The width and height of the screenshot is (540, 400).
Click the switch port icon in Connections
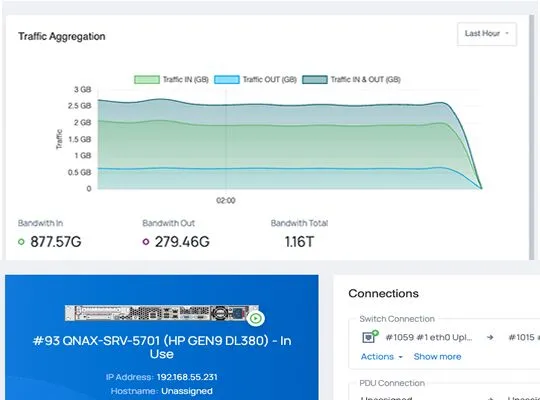coord(370,336)
